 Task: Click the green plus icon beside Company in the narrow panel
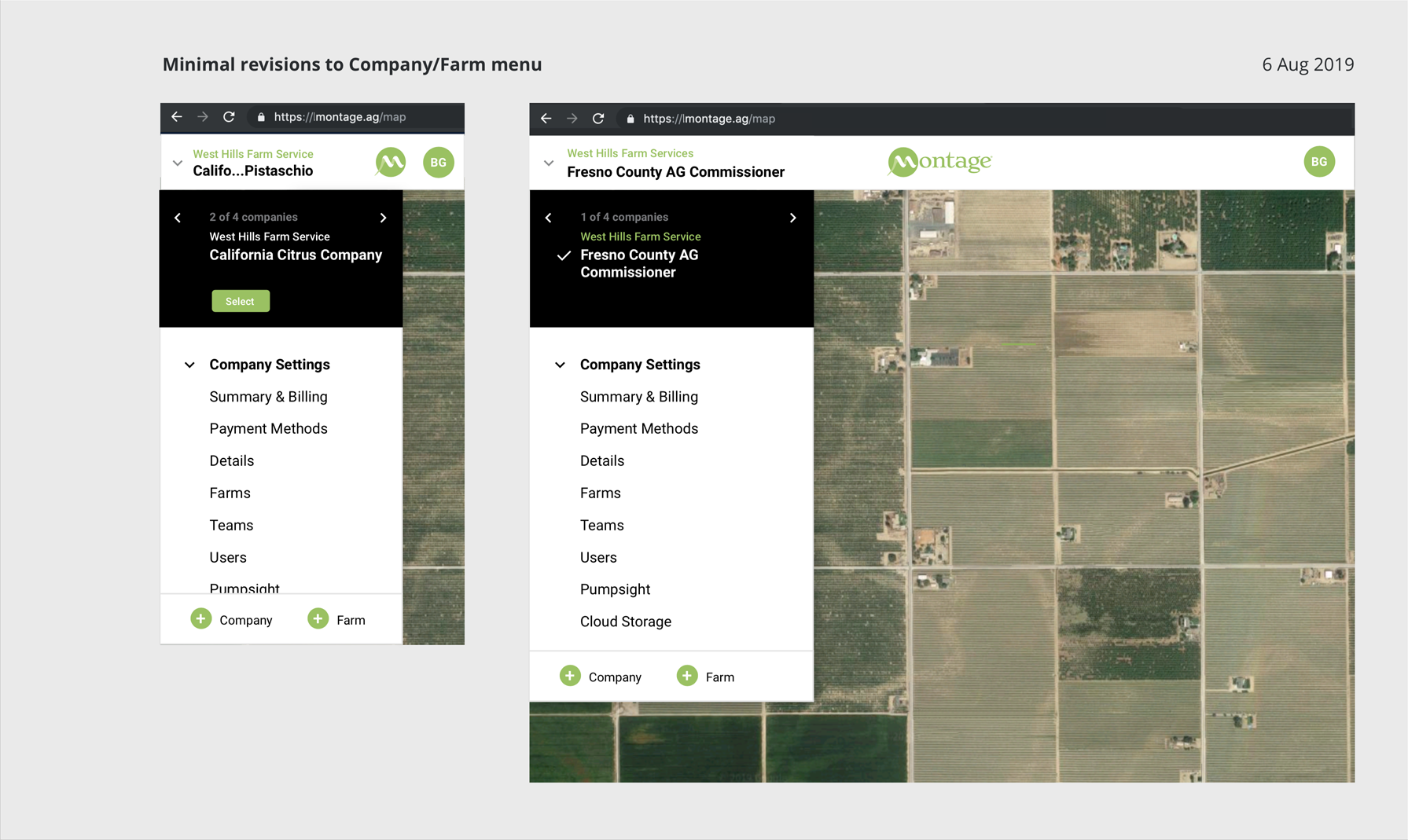(x=201, y=619)
